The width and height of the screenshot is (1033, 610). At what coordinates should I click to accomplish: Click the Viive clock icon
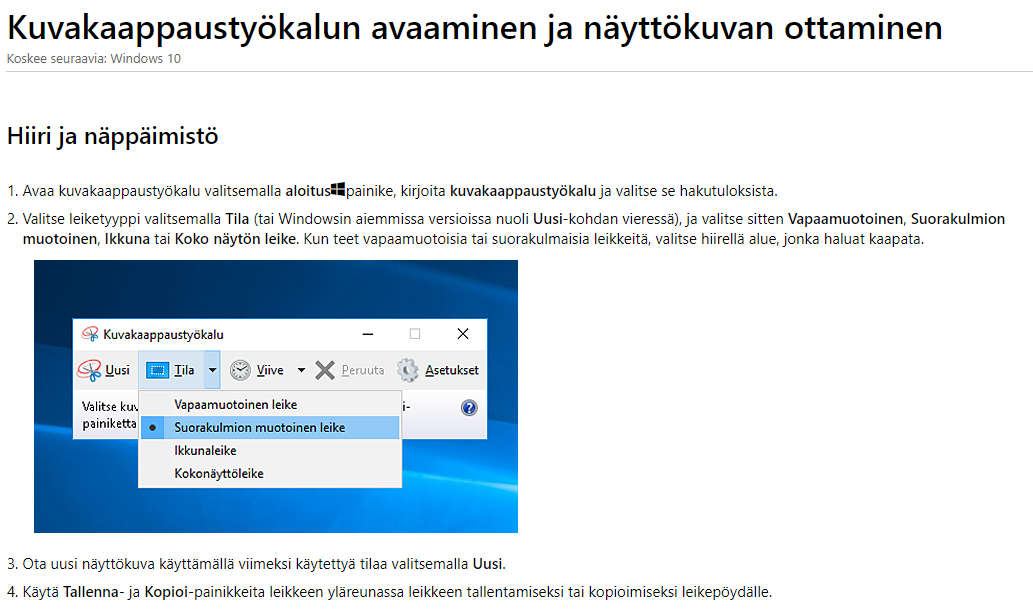pyautogui.click(x=240, y=370)
